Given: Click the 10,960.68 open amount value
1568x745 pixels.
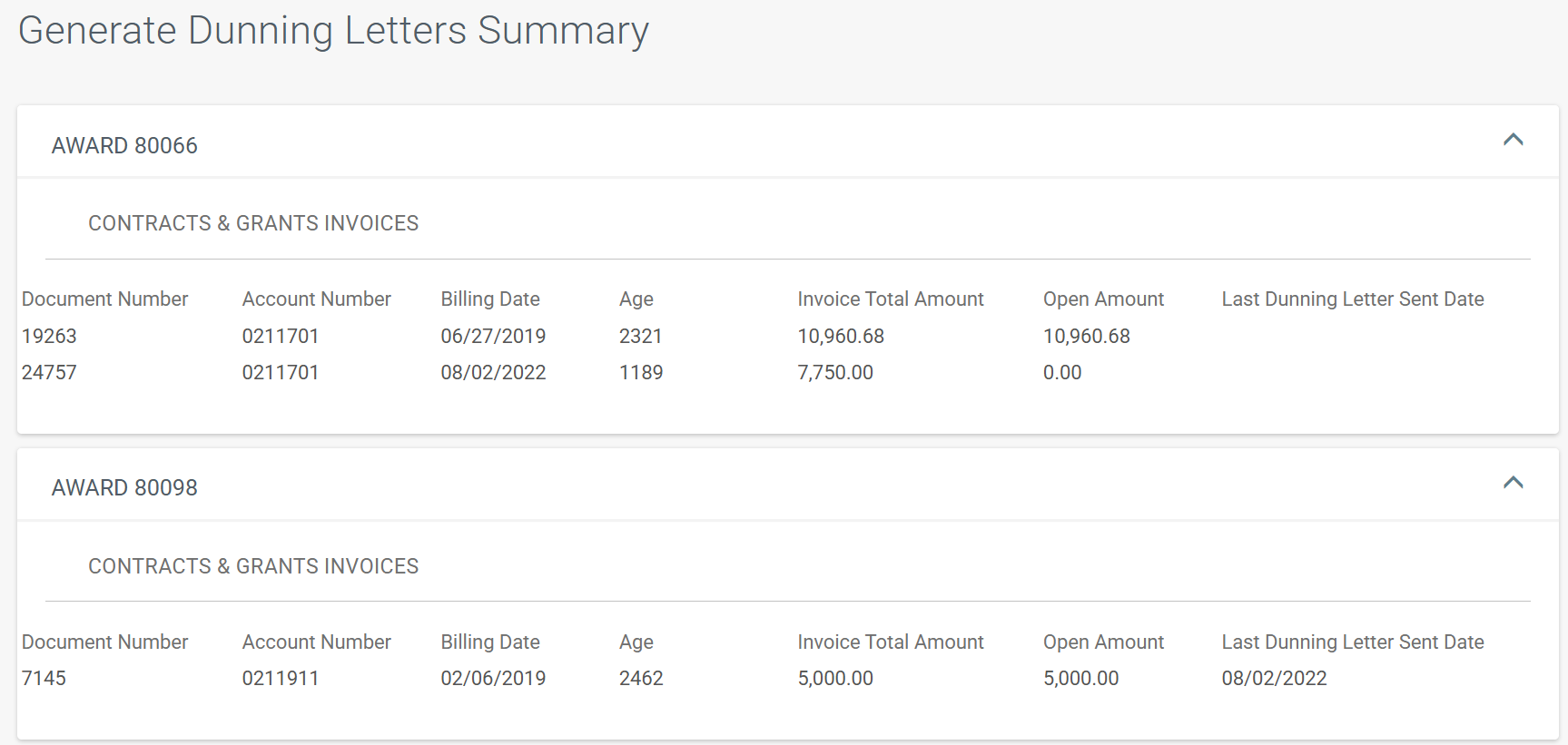Looking at the screenshot, I should coord(1086,337).
